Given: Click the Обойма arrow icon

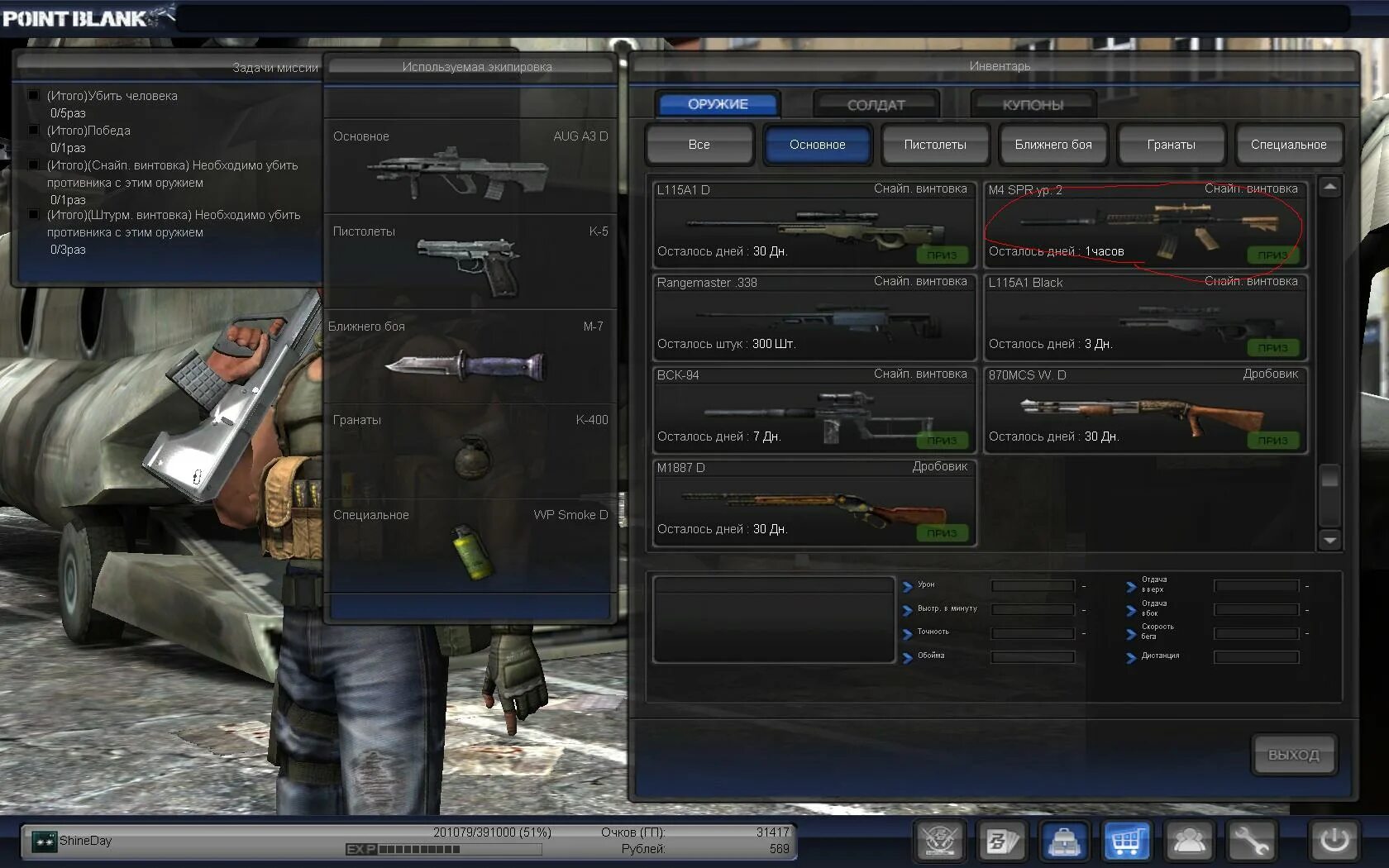Looking at the screenshot, I should (x=907, y=658).
